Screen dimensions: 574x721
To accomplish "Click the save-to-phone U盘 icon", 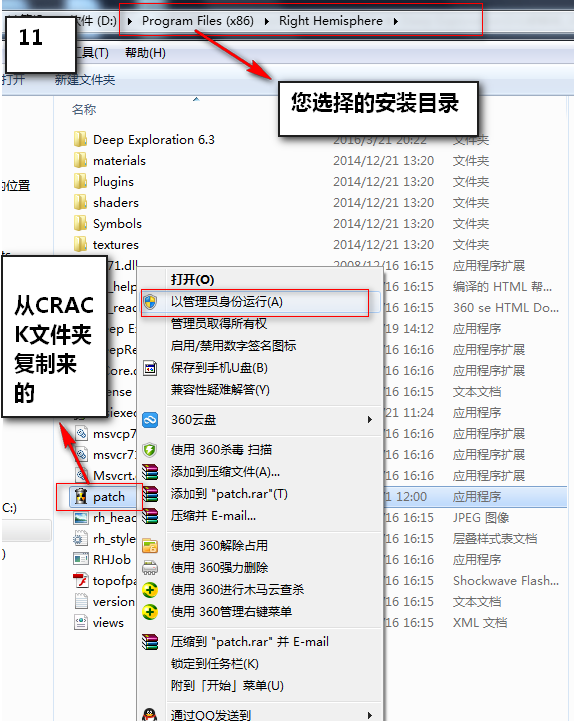I will pyautogui.click(x=150, y=368).
